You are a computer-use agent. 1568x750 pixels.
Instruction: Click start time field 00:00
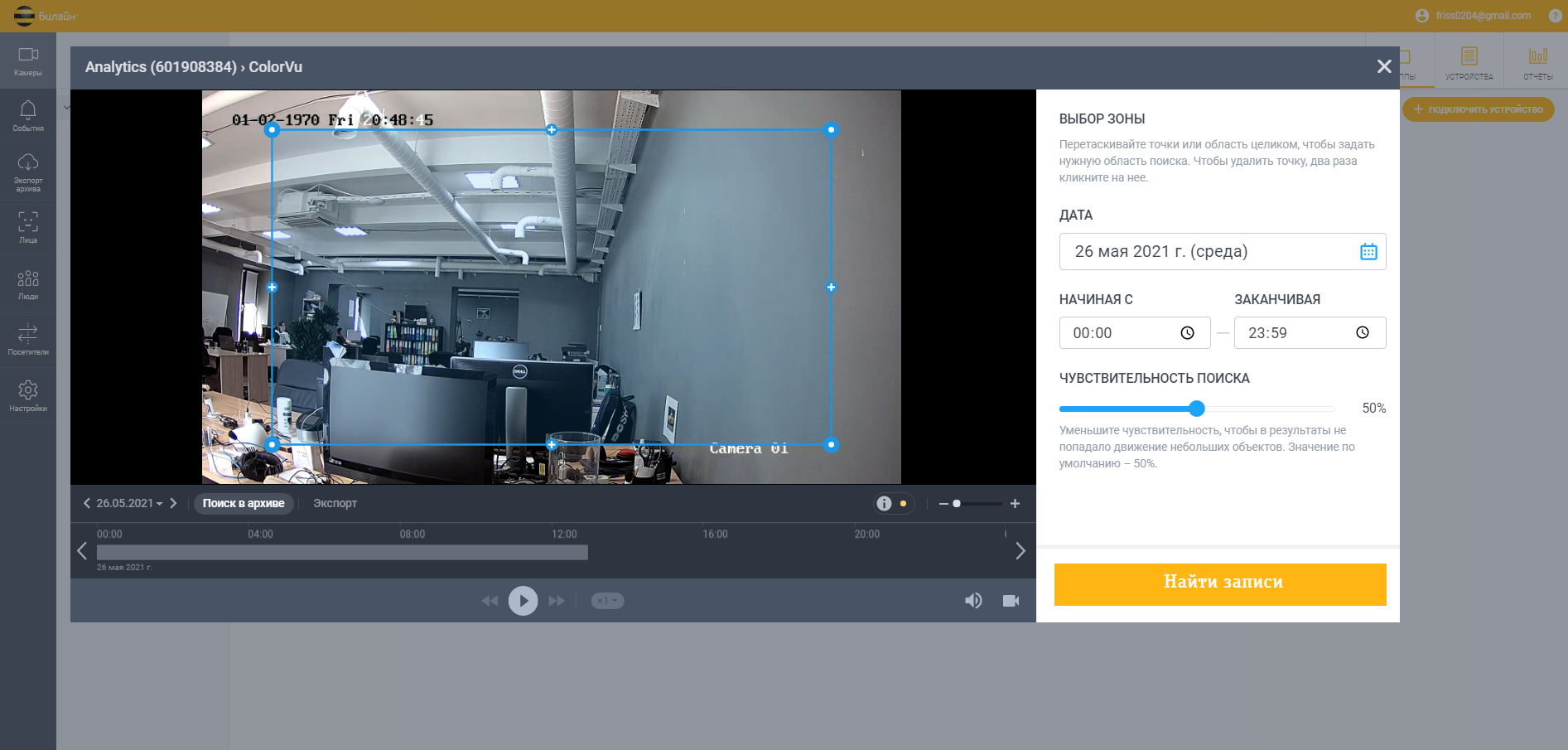click(x=1135, y=333)
